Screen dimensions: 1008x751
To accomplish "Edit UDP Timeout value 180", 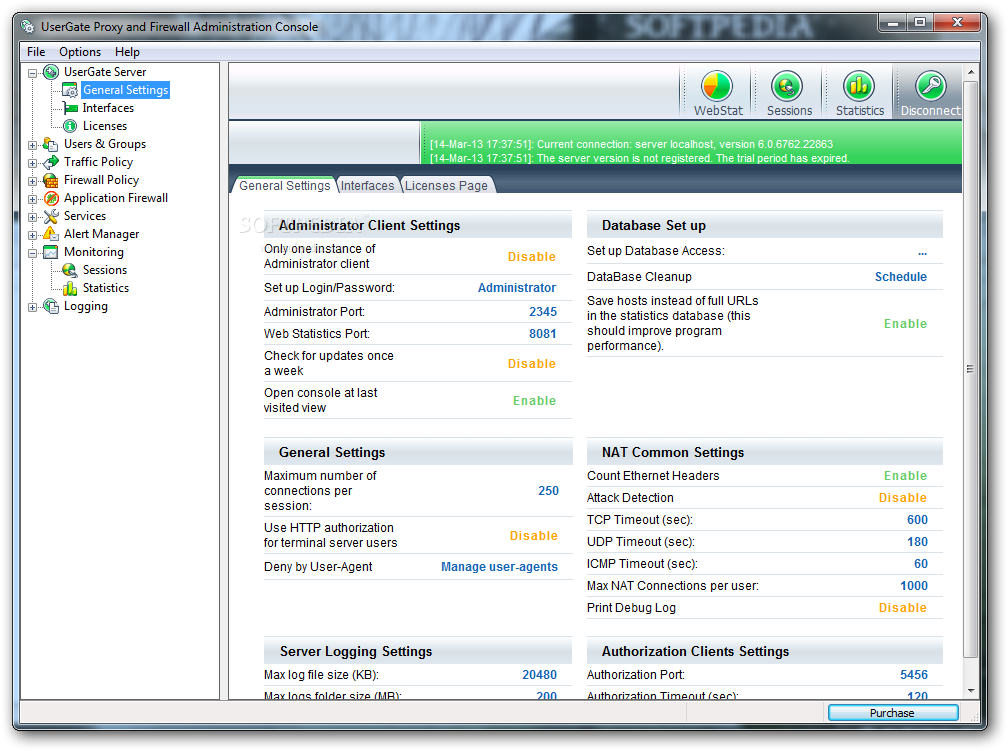I will tap(917, 541).
